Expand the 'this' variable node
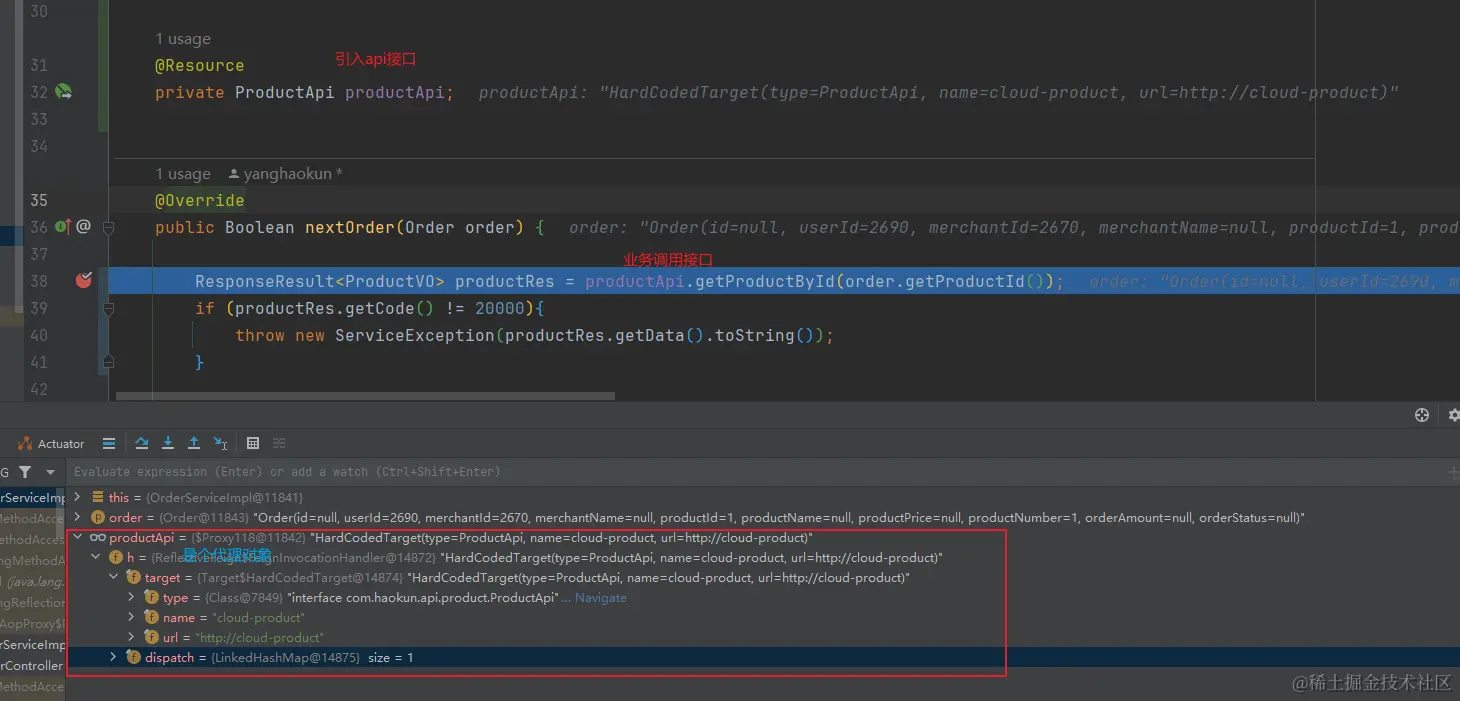Screen dimensions: 1460x701 tap(78, 497)
